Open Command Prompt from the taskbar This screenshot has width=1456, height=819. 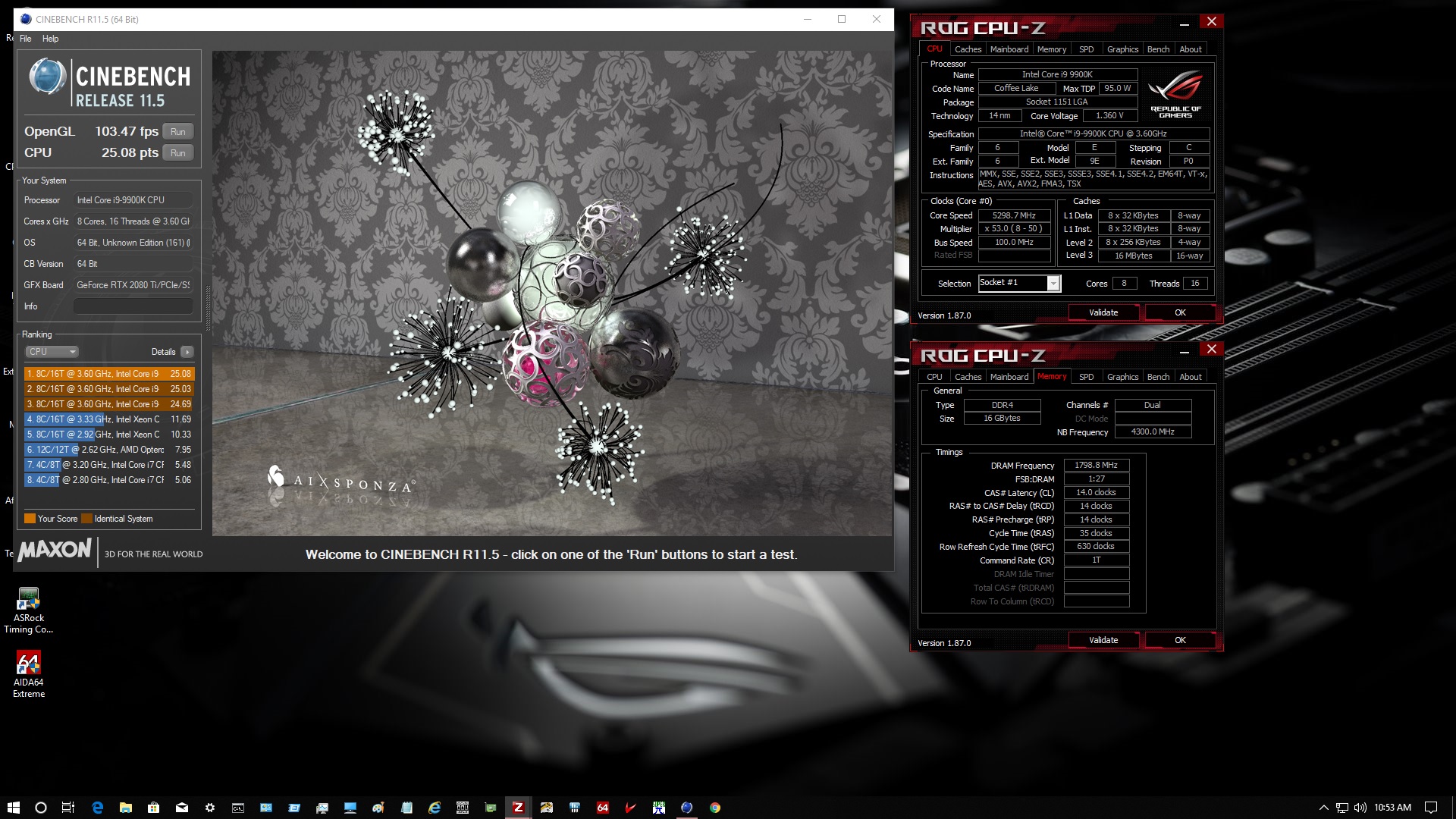pos(238,808)
